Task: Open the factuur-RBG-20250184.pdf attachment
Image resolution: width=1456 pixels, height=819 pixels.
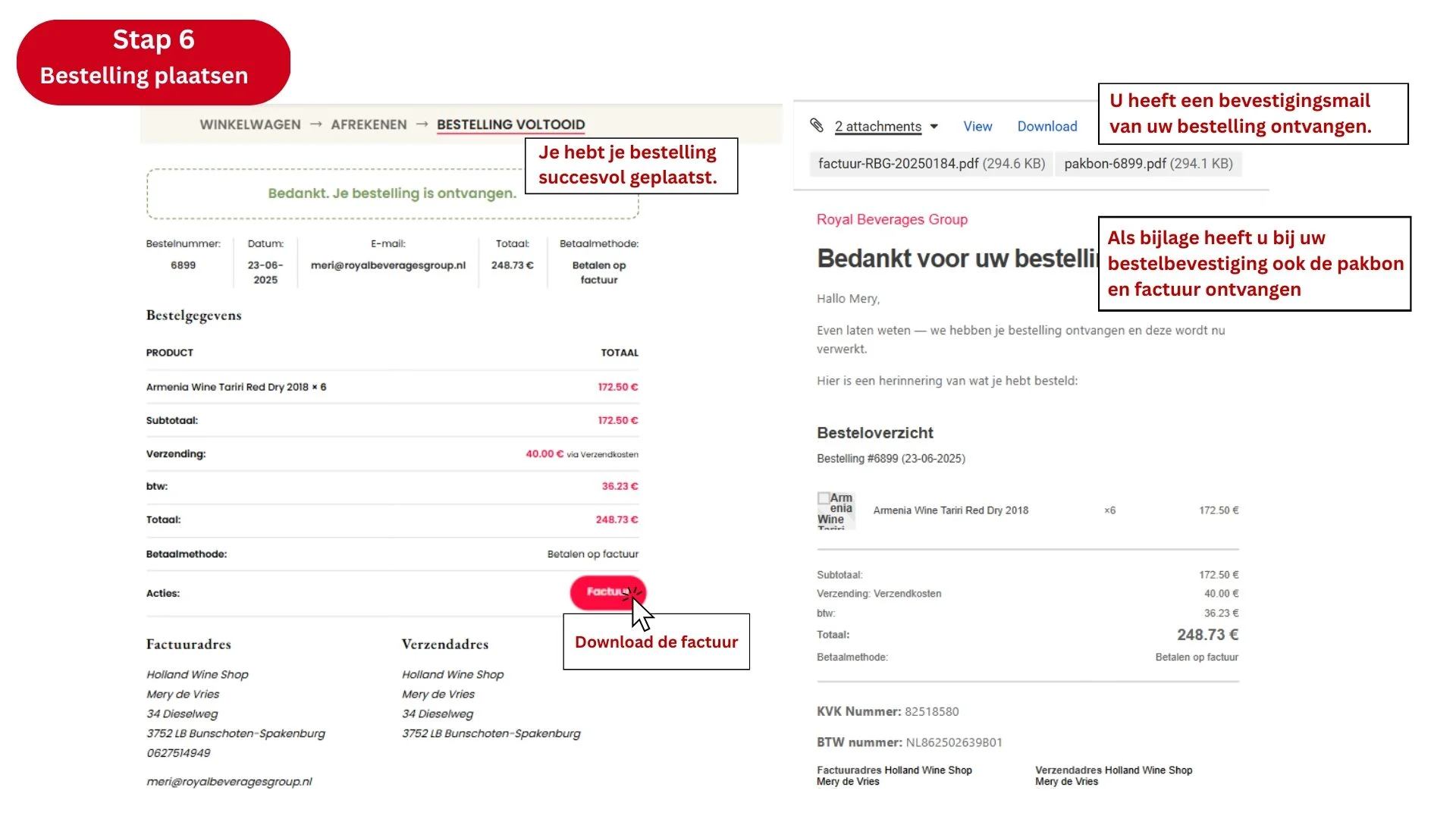Action: [x=931, y=164]
